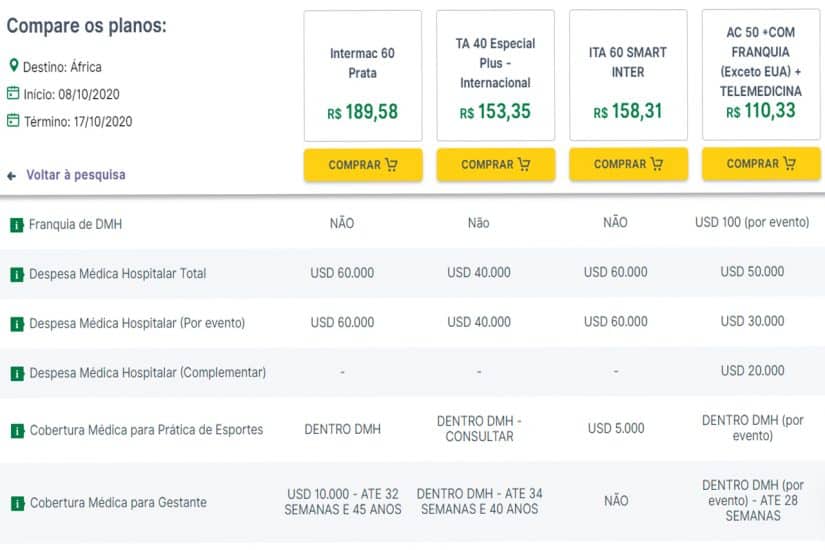Buy the AC 50 +COM FRANQUIA plan
The image size is (825, 550).
[x=761, y=164]
